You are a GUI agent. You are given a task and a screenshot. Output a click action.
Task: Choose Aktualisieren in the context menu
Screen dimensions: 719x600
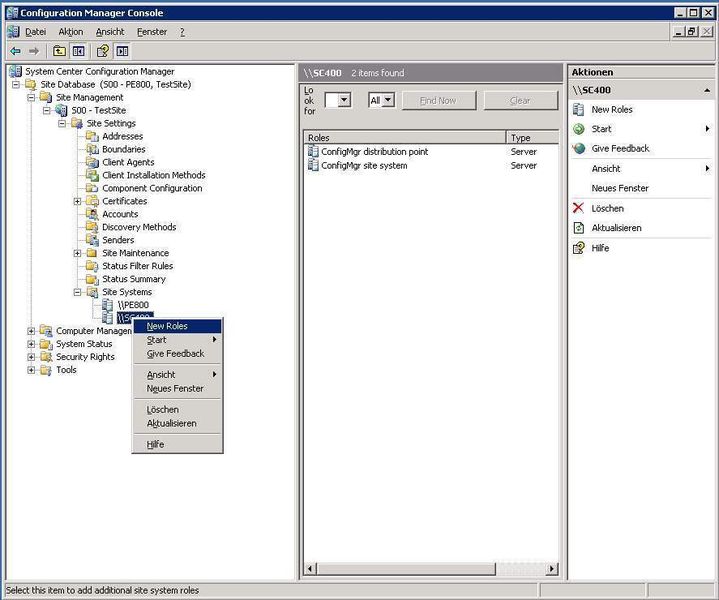[x=177, y=423]
